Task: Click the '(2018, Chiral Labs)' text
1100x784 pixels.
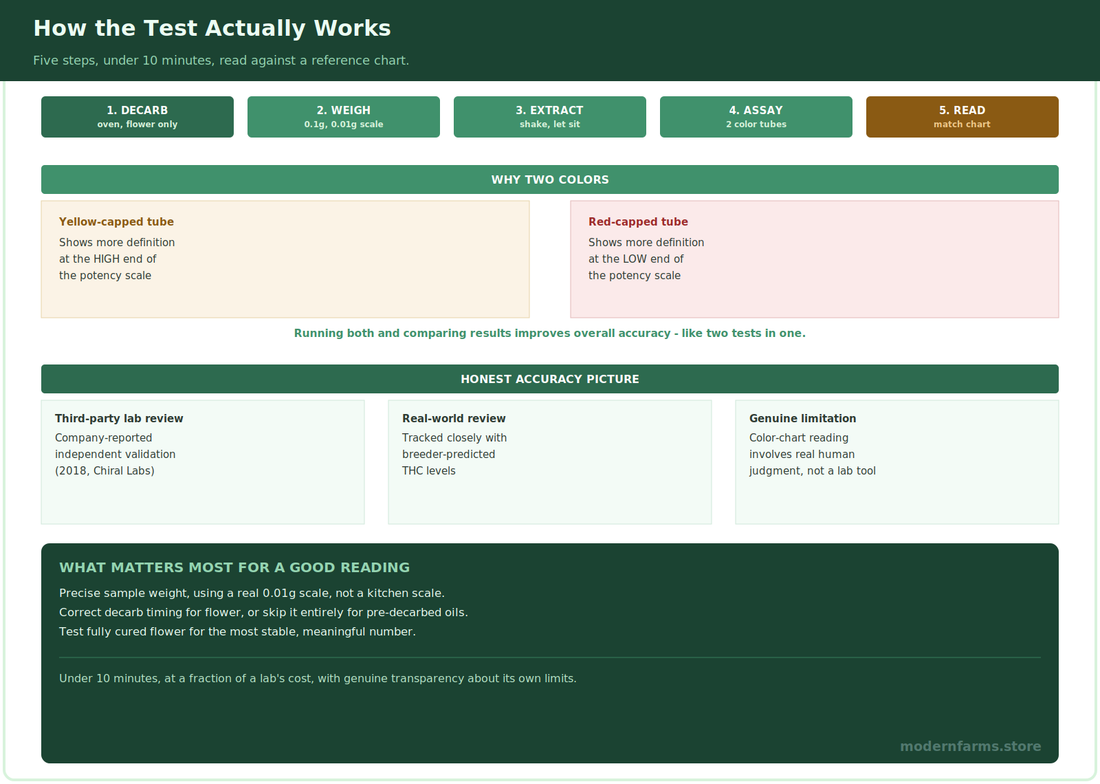Action: tap(105, 471)
